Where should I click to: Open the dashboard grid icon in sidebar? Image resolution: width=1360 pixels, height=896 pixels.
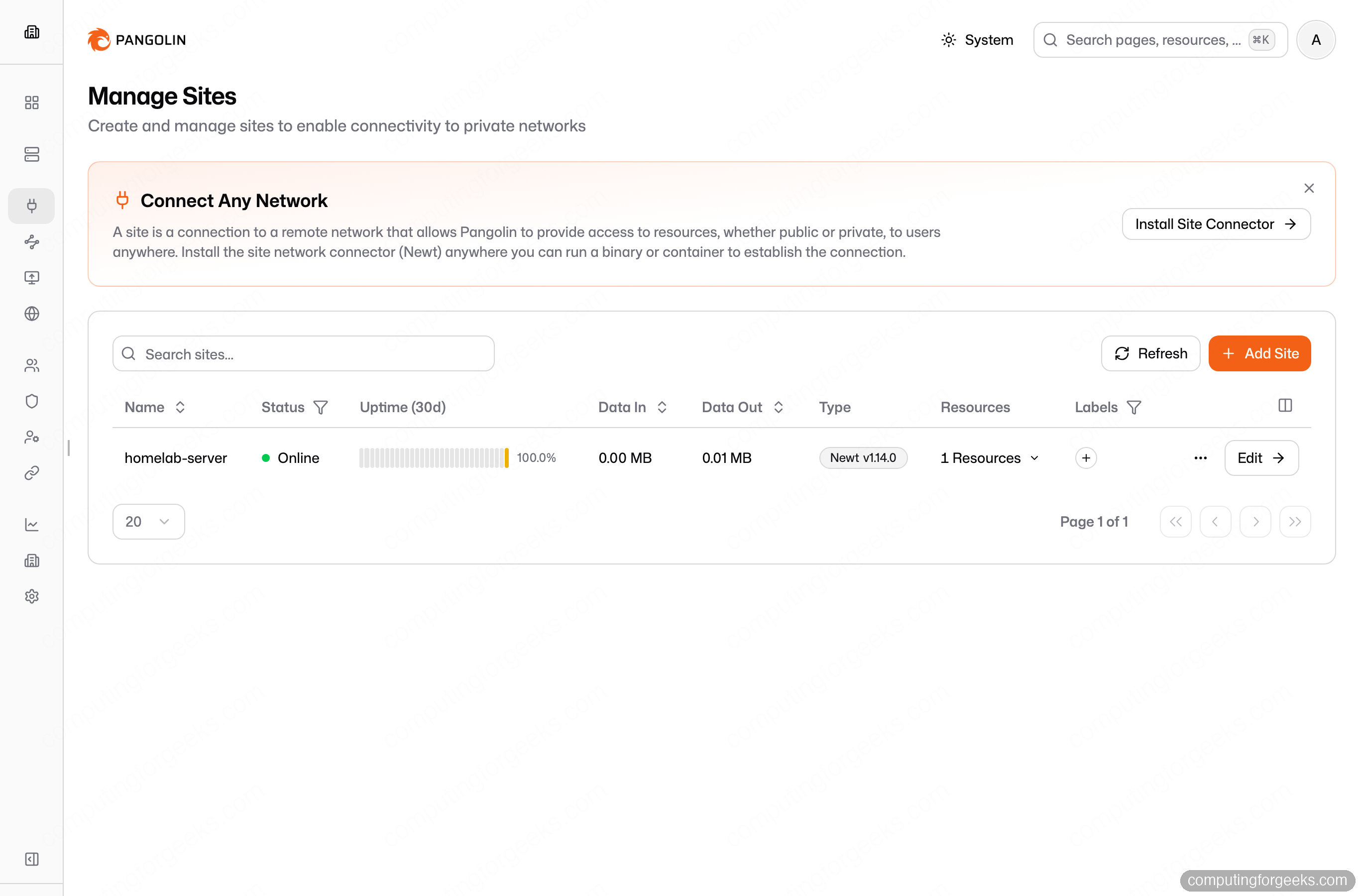pyautogui.click(x=31, y=102)
